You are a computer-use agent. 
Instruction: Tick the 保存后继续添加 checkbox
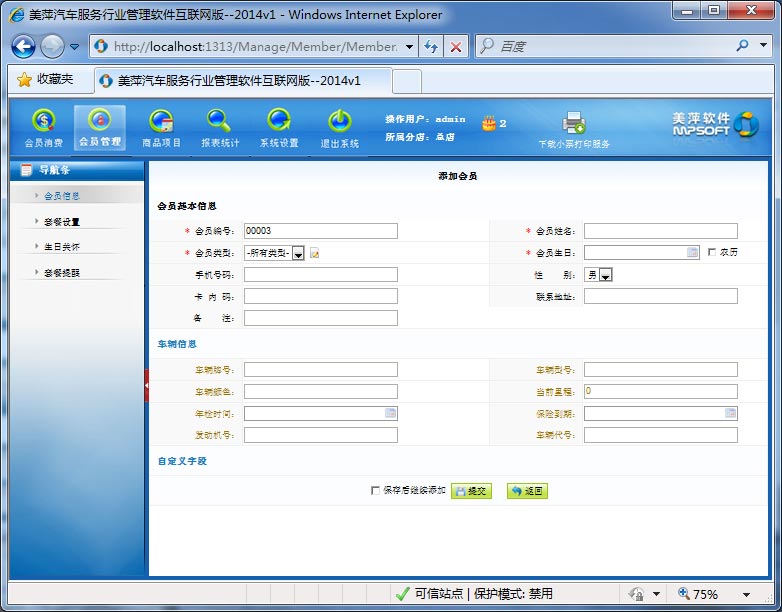pos(375,491)
